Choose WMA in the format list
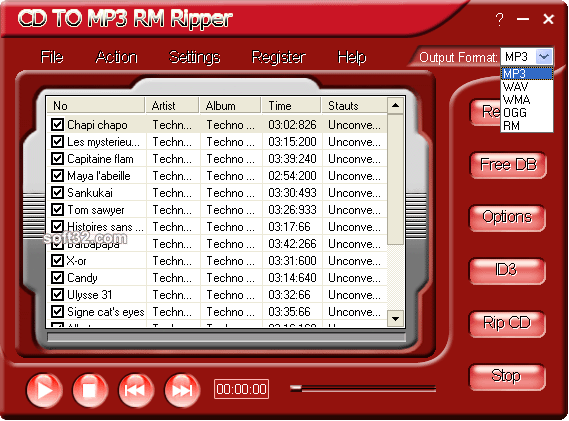Screen dimensions: 569x421 527,100
